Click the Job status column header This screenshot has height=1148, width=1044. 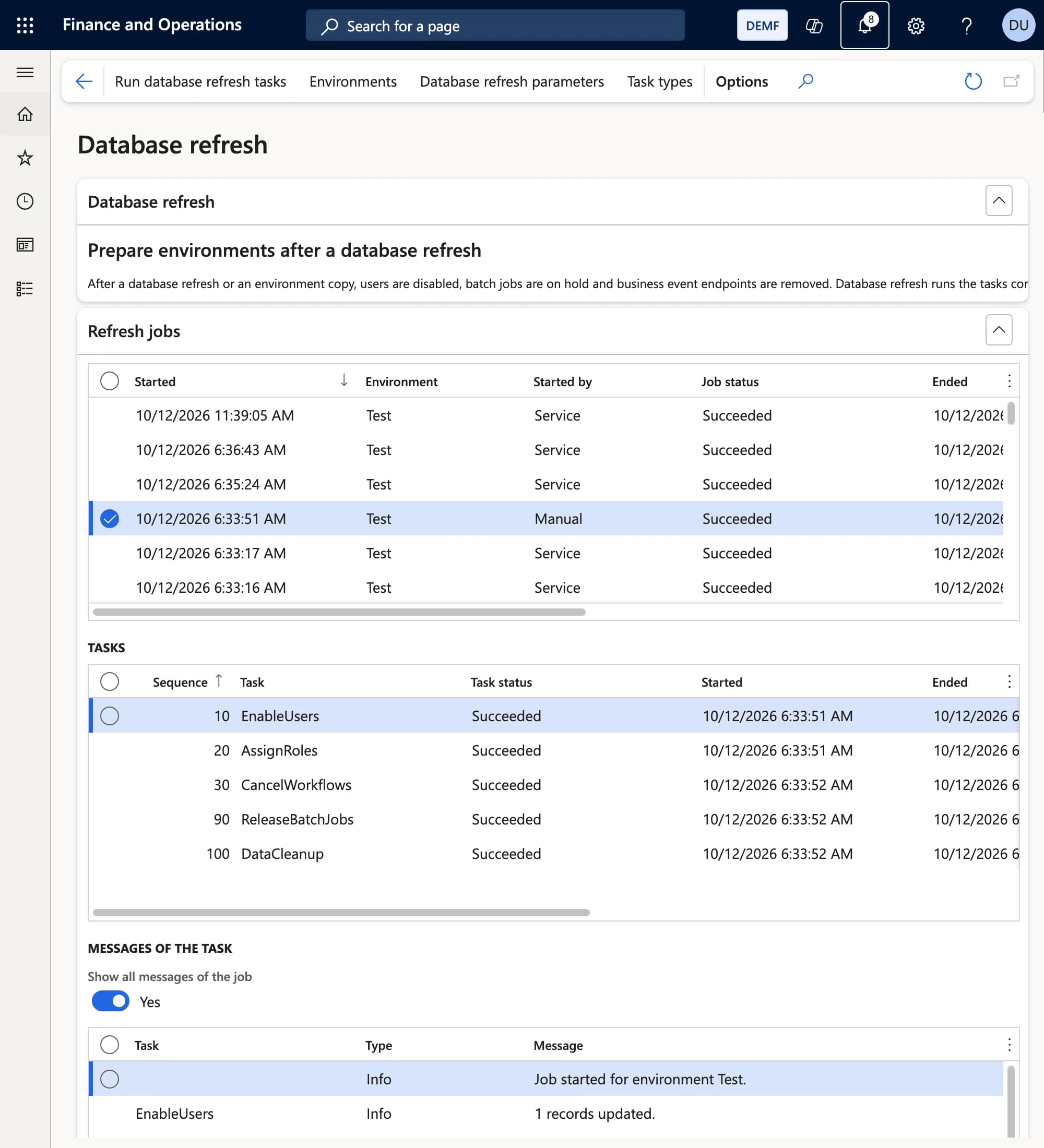[x=730, y=381]
